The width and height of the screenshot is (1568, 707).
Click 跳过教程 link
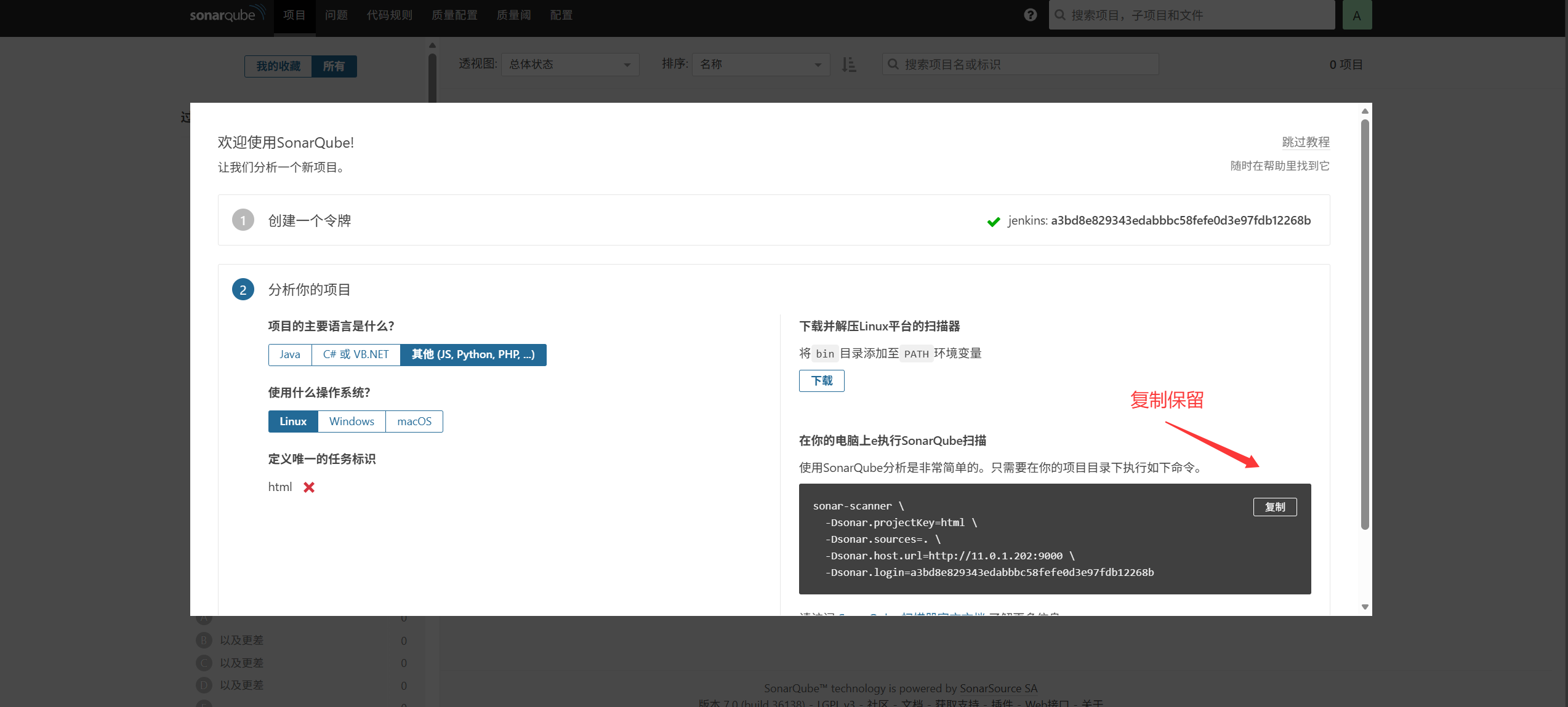point(1306,142)
